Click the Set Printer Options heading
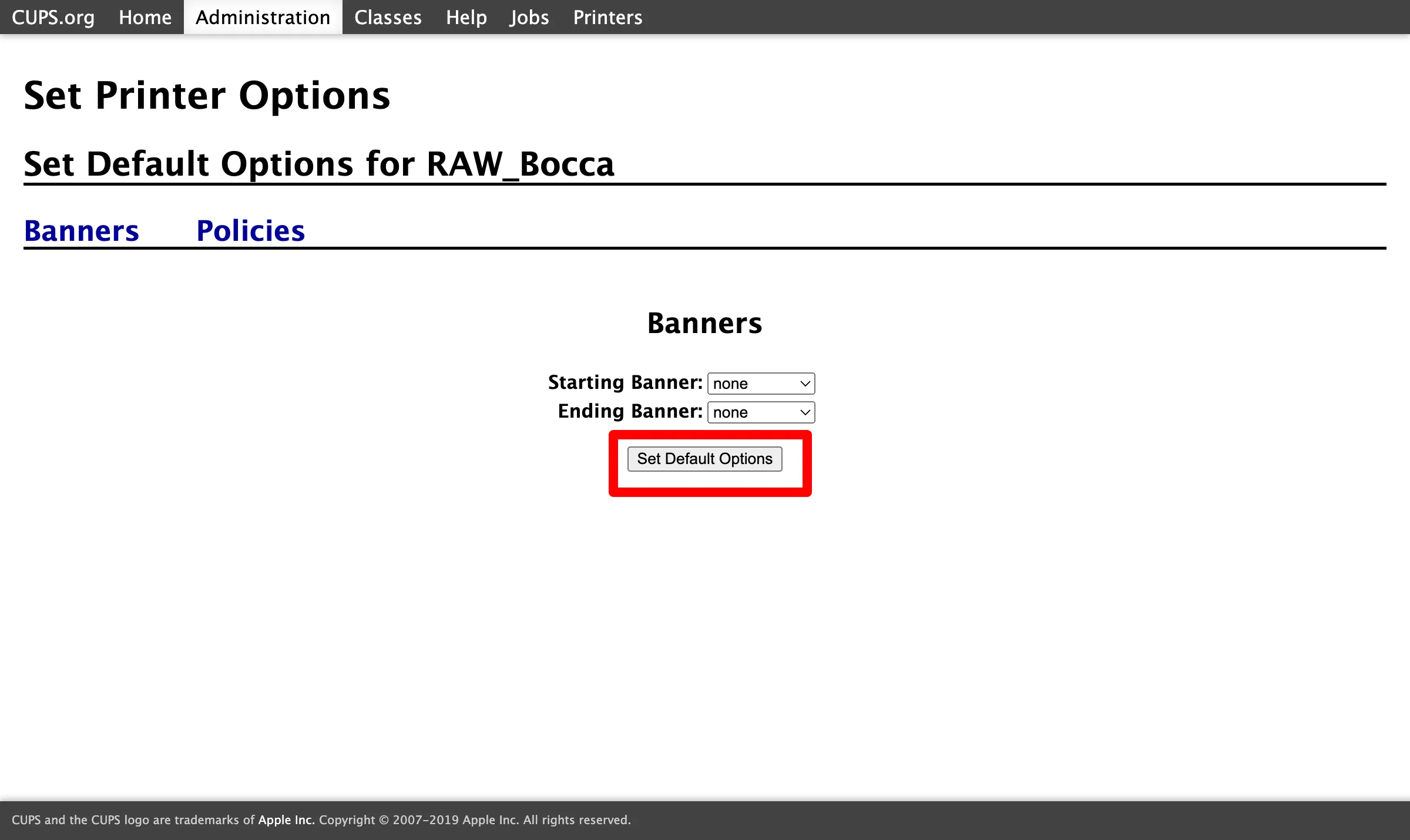 207,95
